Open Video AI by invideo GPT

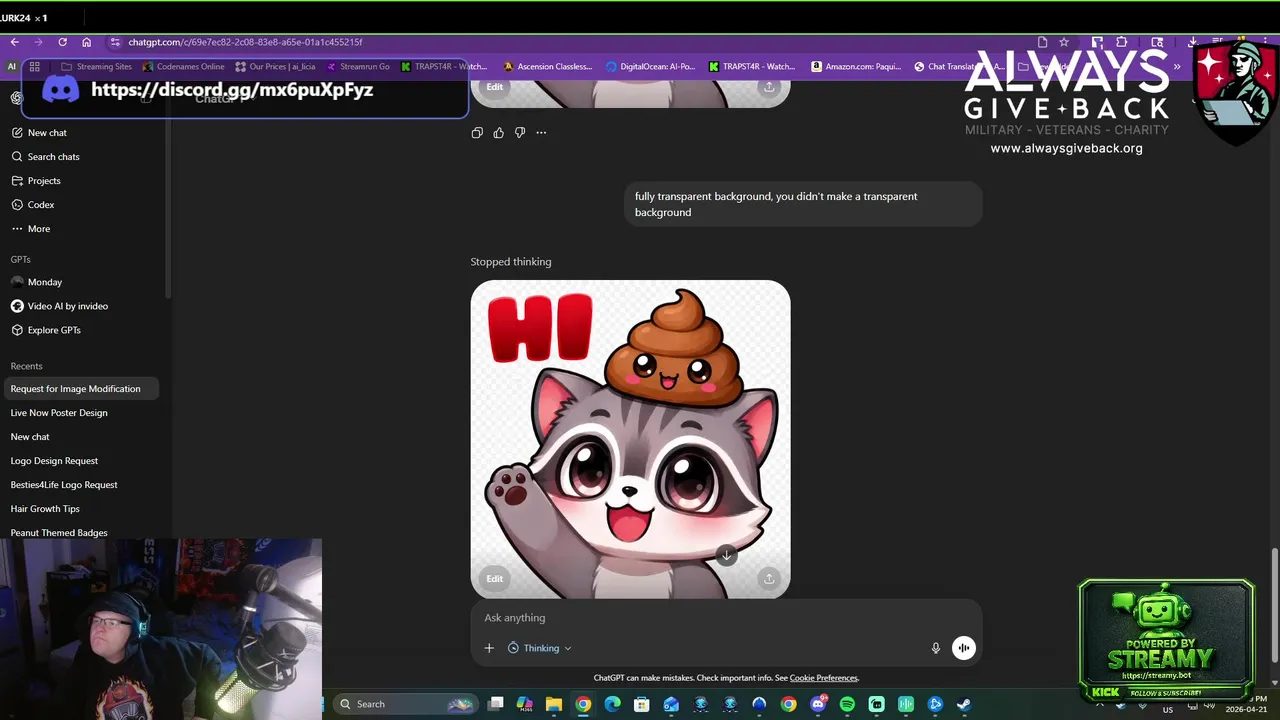click(80, 306)
